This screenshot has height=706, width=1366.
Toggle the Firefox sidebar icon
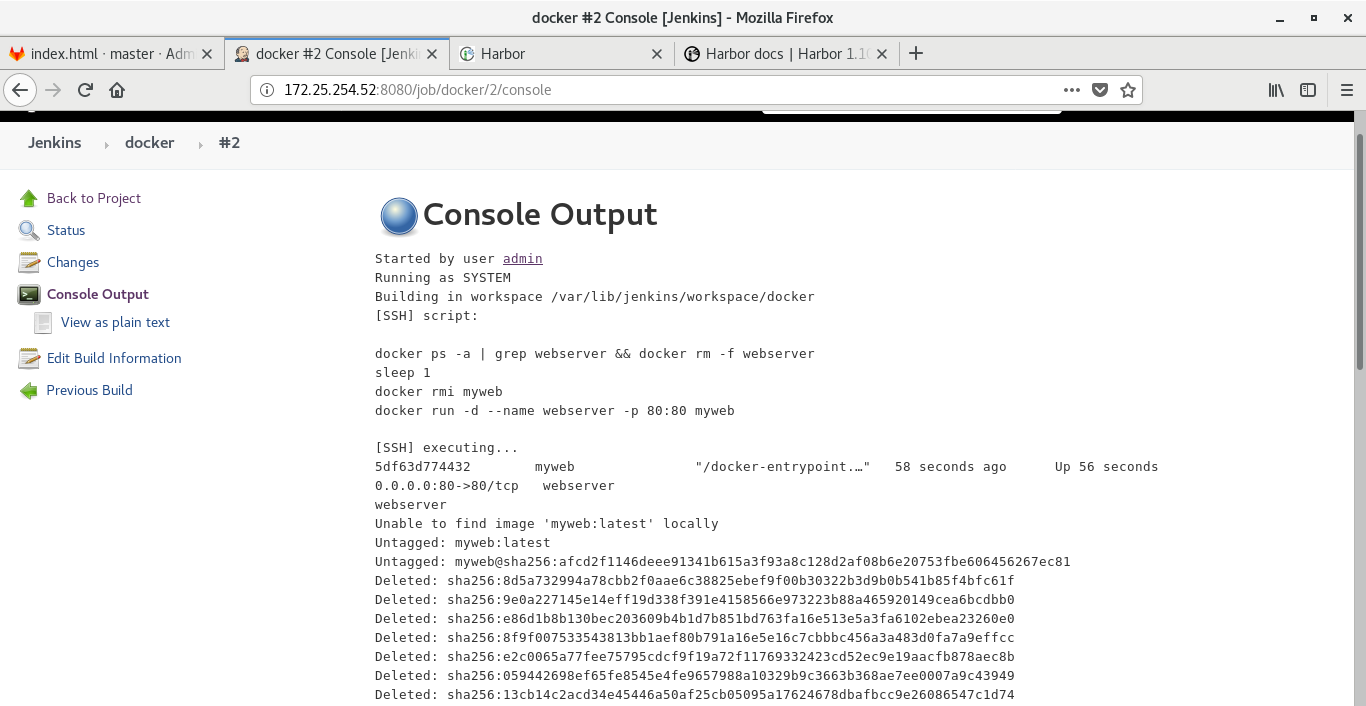point(1308,90)
